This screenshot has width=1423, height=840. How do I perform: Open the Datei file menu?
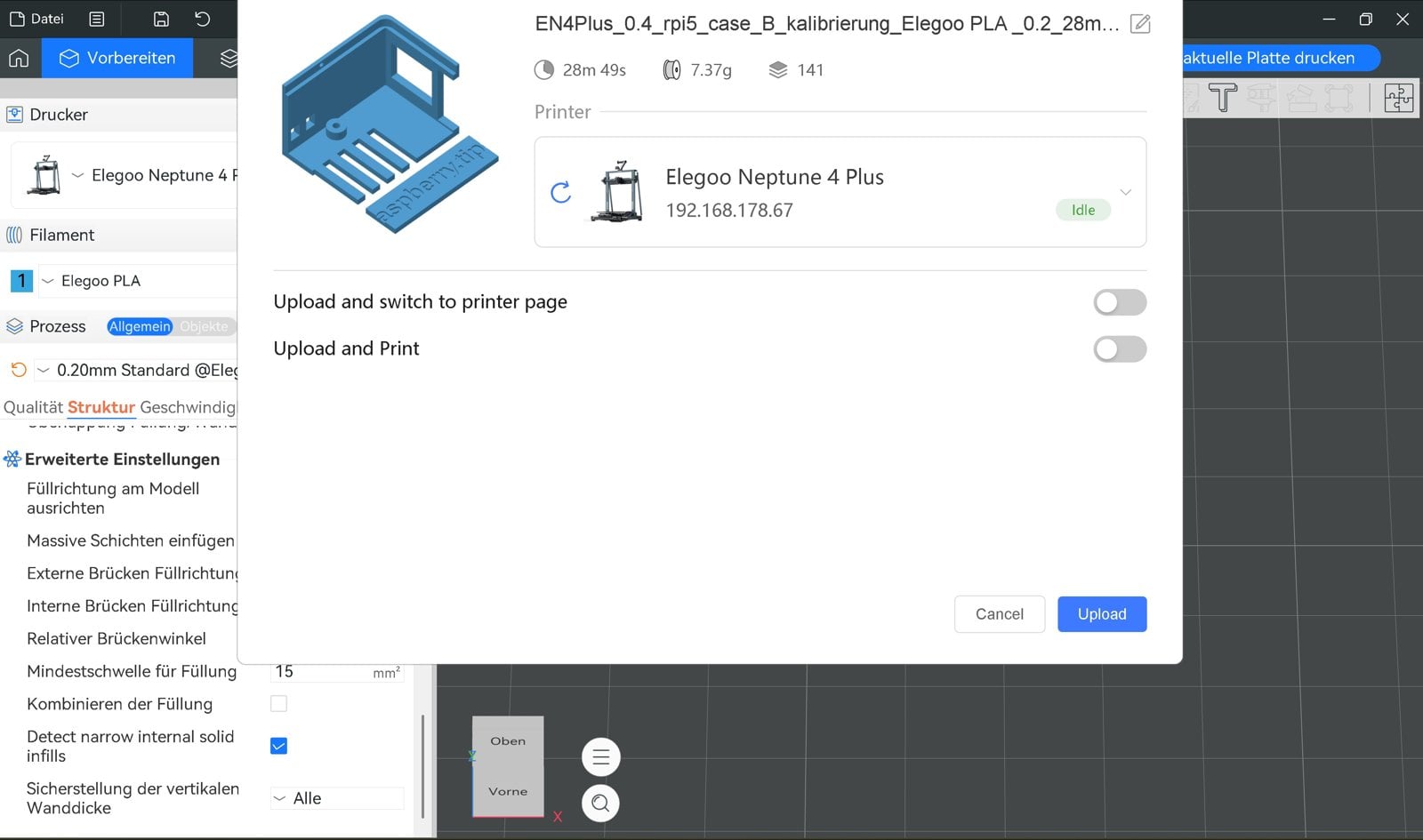[36, 19]
